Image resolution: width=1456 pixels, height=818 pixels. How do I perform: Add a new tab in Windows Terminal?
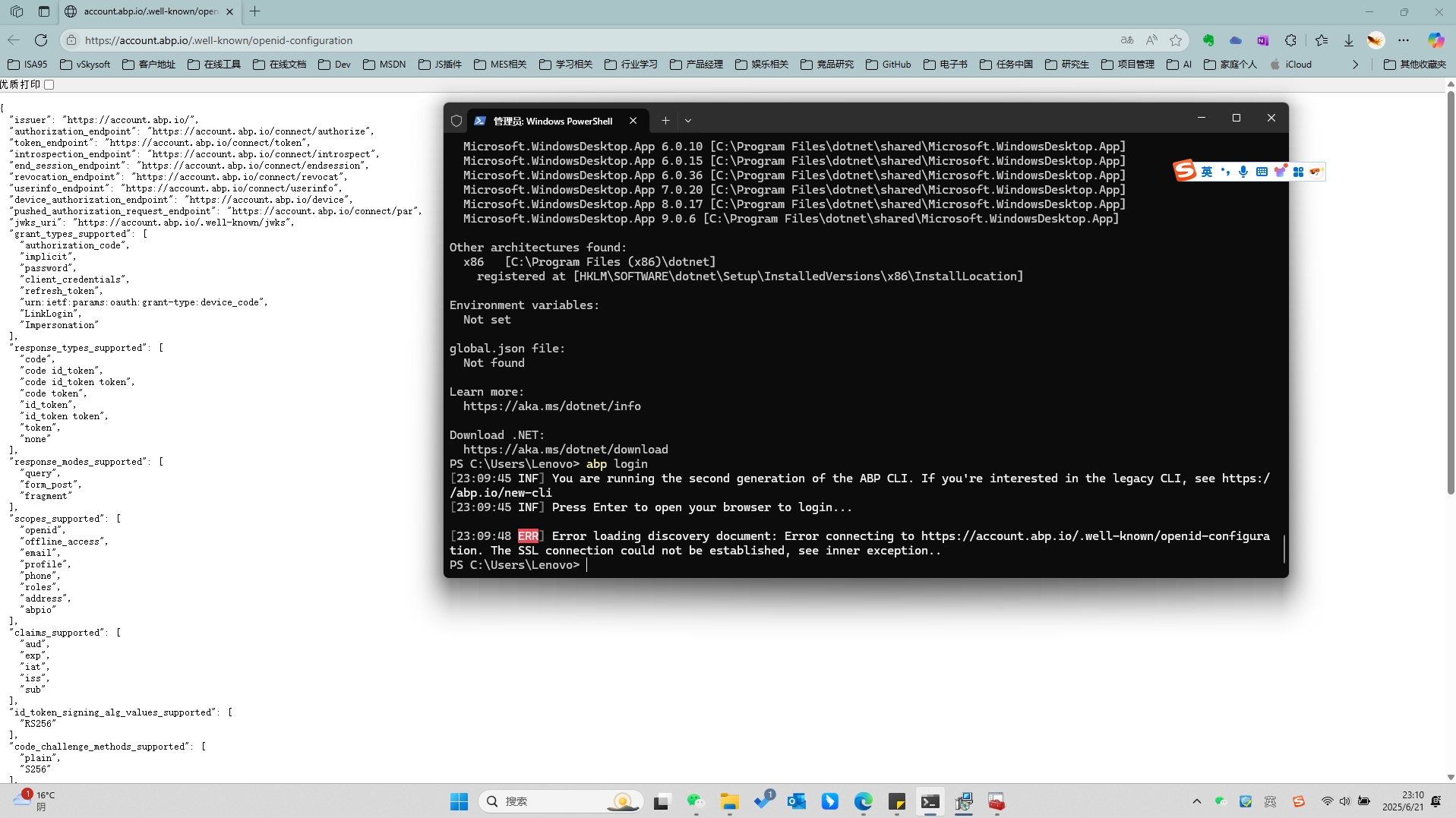pyautogui.click(x=665, y=121)
